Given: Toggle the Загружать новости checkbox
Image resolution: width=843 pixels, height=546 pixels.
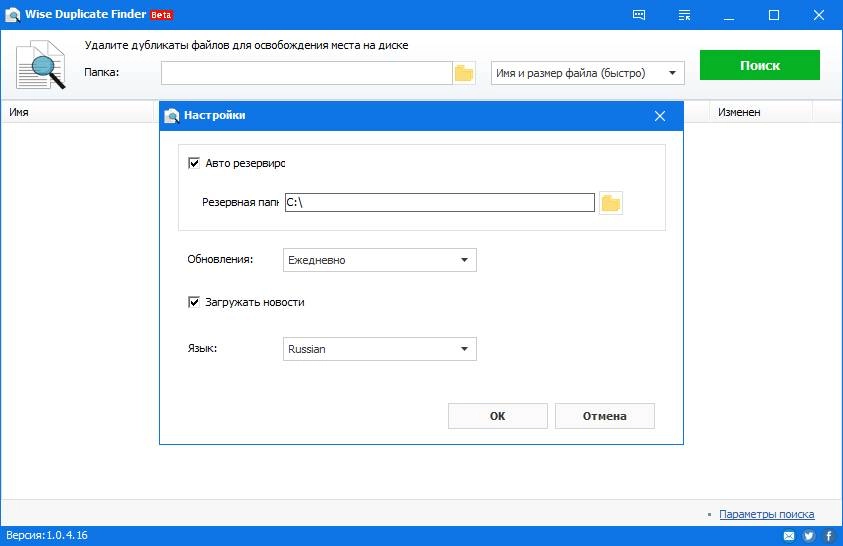Looking at the screenshot, I should 194,302.
